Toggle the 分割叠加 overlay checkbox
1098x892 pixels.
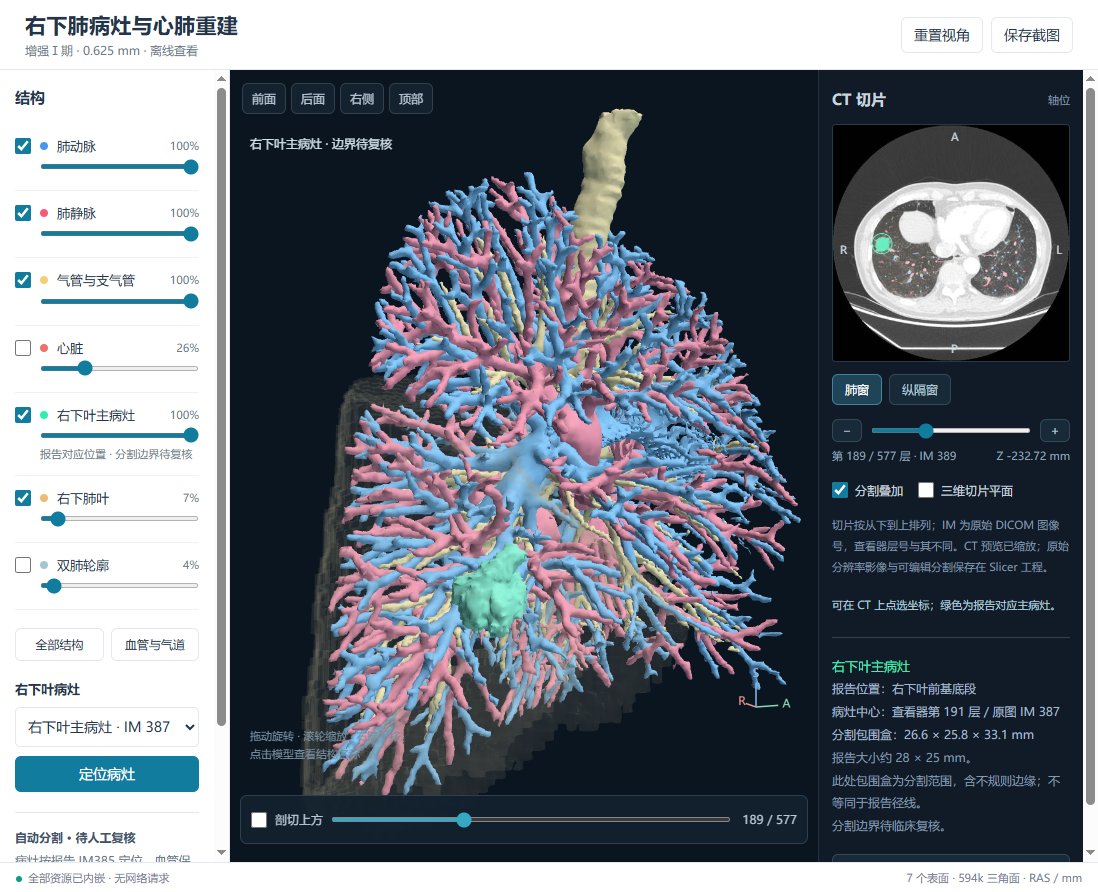[840, 490]
